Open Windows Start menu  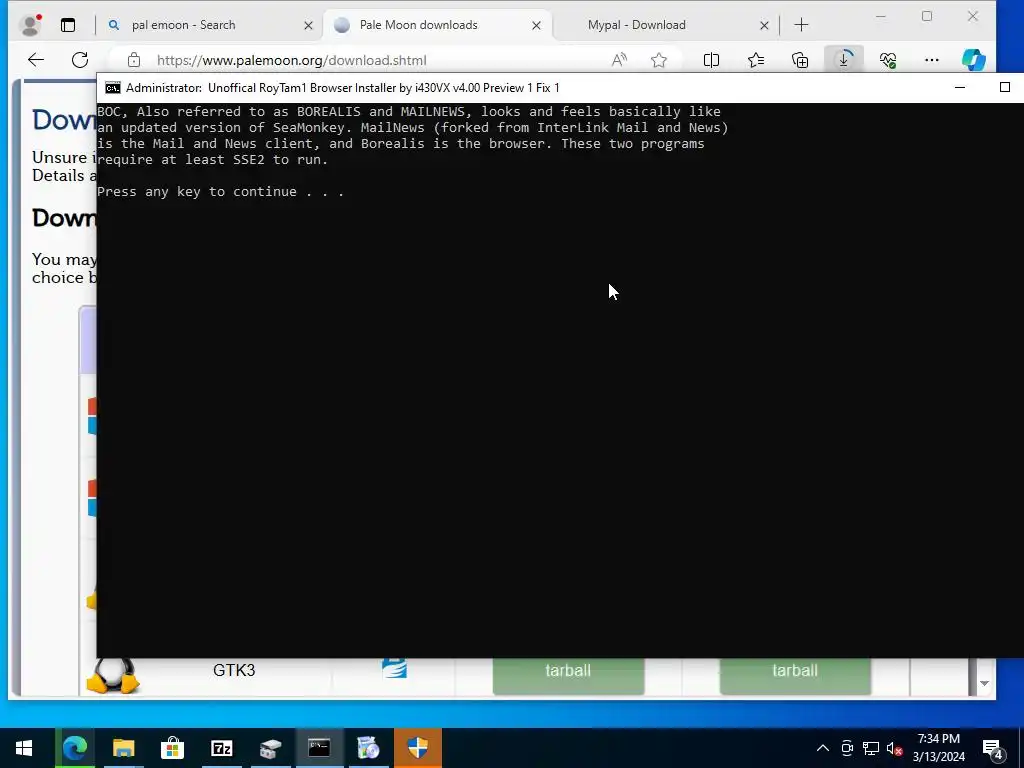pyautogui.click(x=24, y=748)
